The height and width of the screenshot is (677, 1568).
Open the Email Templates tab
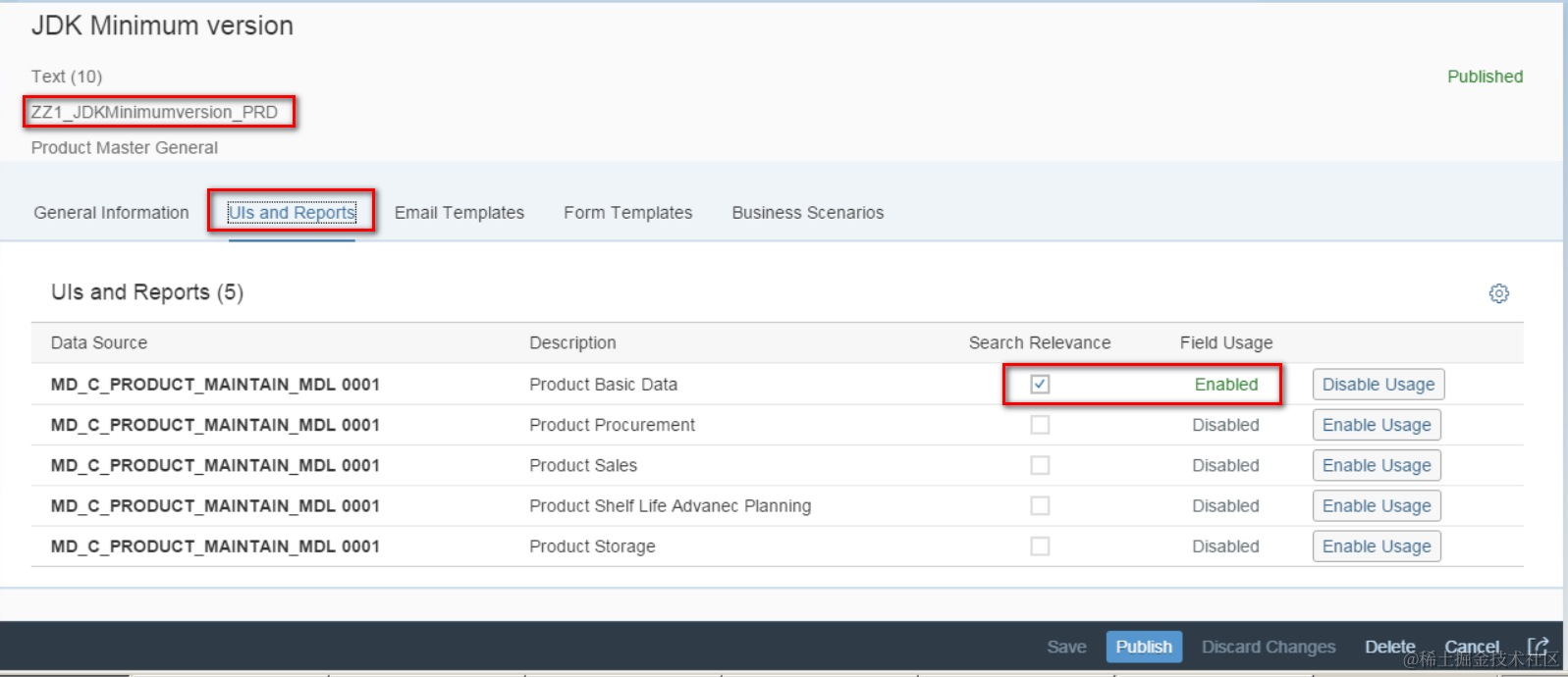click(x=460, y=213)
